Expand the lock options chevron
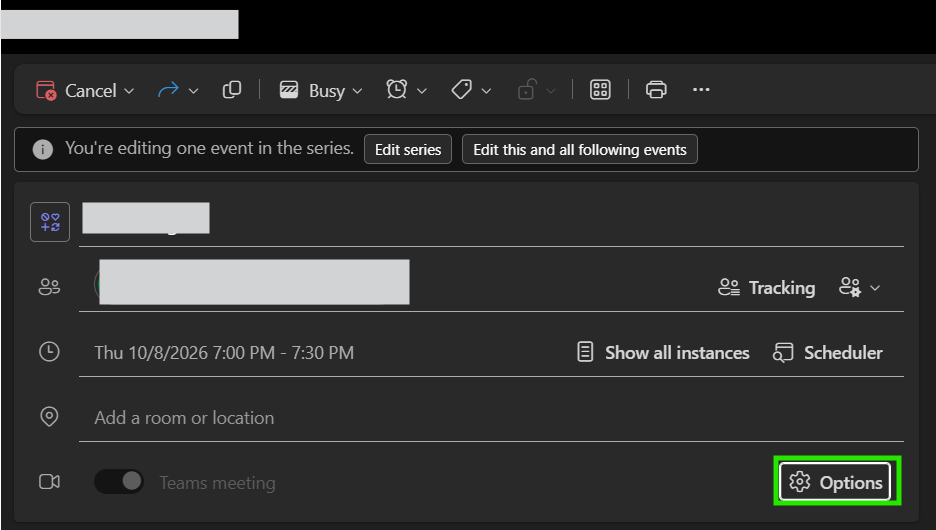This screenshot has width=936, height=530. 551,91
